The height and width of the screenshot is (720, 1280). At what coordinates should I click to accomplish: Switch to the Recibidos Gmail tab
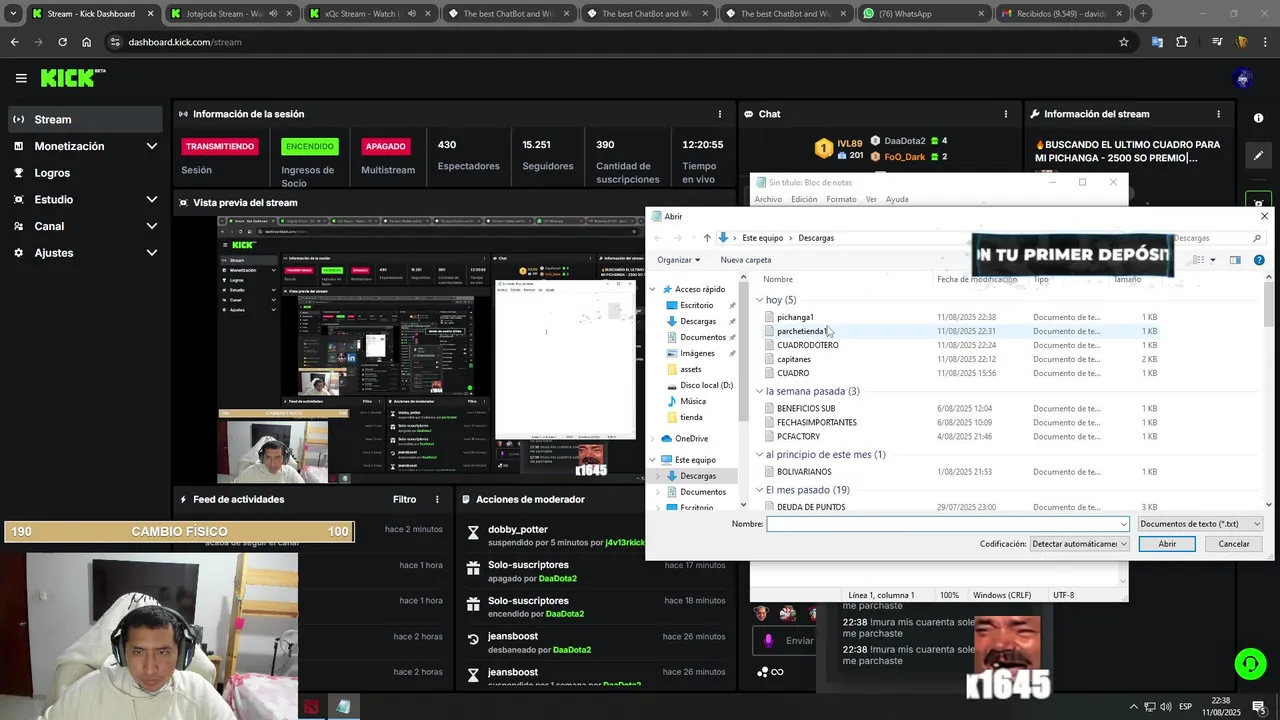1063,14
